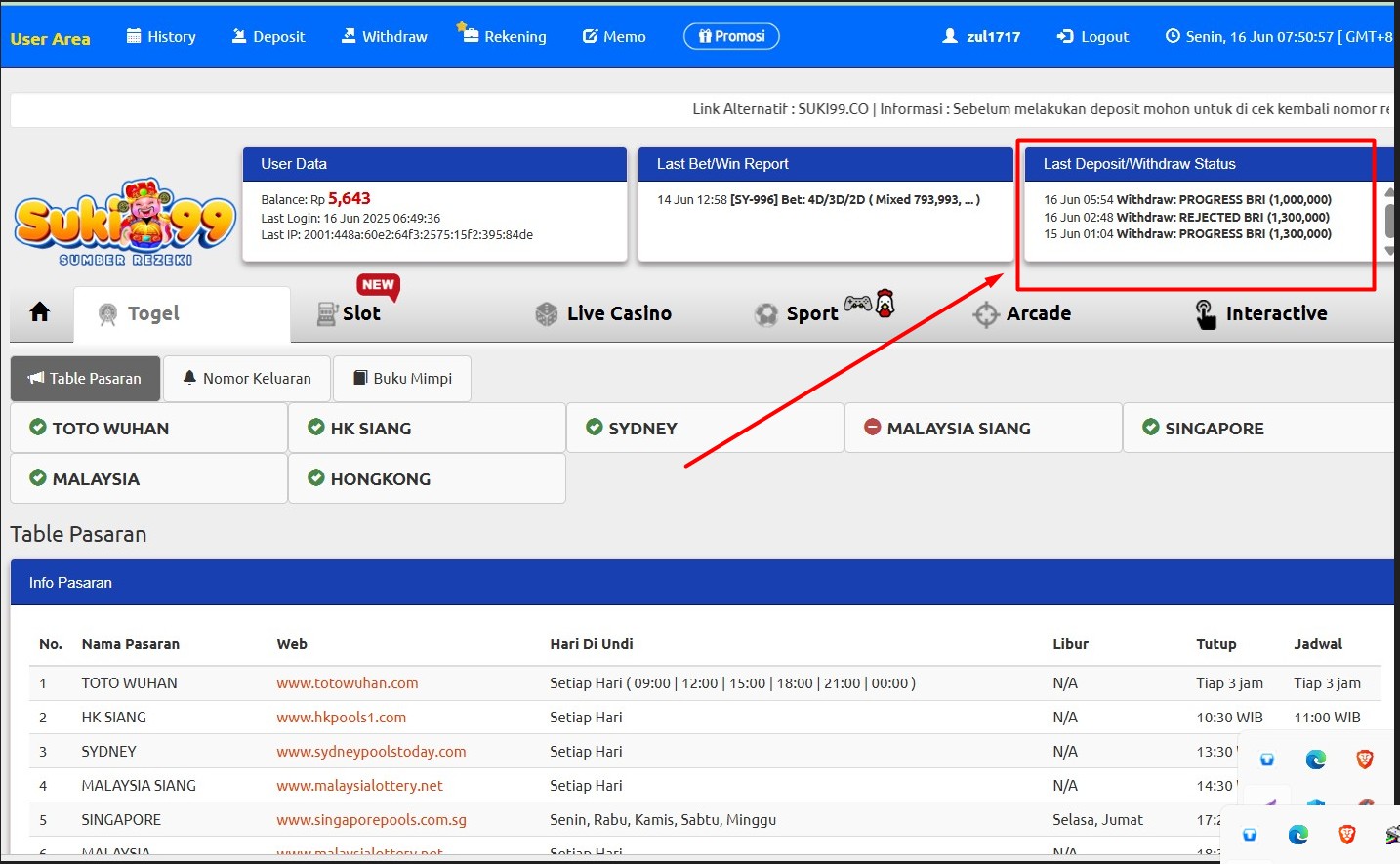Switch to the Slot games tab

(x=350, y=313)
